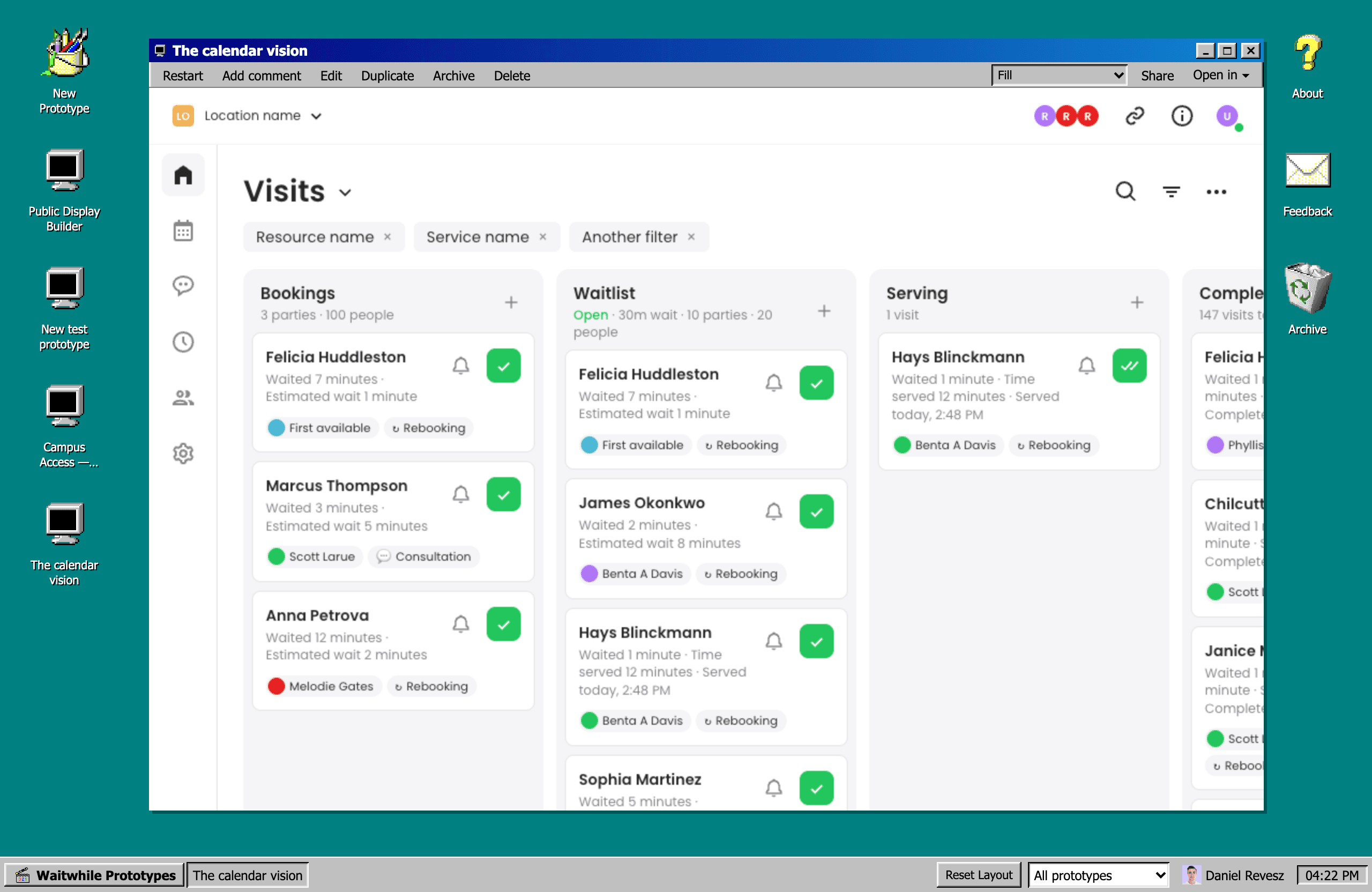Open the clock history sidebar icon
Screen dimensions: 1372x892
[183, 342]
